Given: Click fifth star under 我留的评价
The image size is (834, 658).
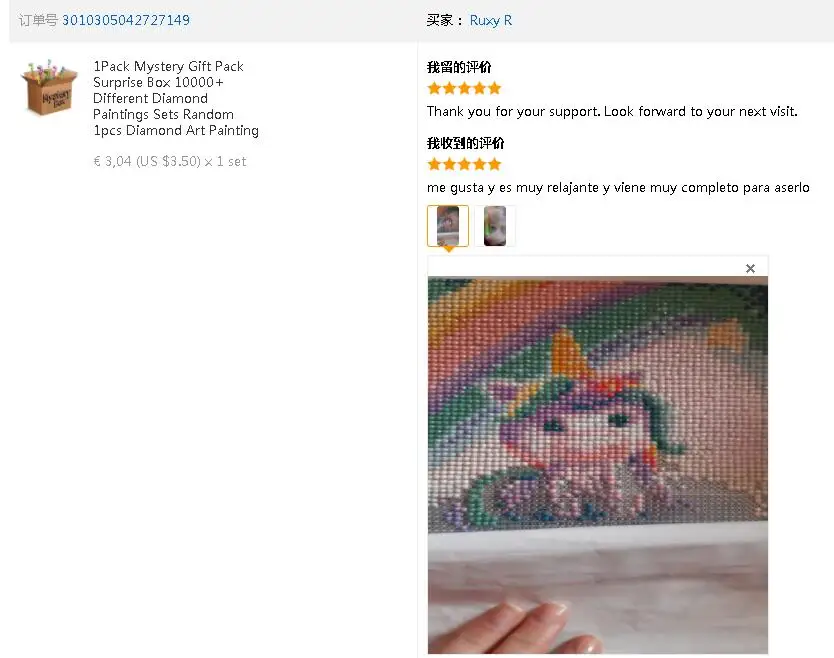Looking at the screenshot, I should [494, 89].
